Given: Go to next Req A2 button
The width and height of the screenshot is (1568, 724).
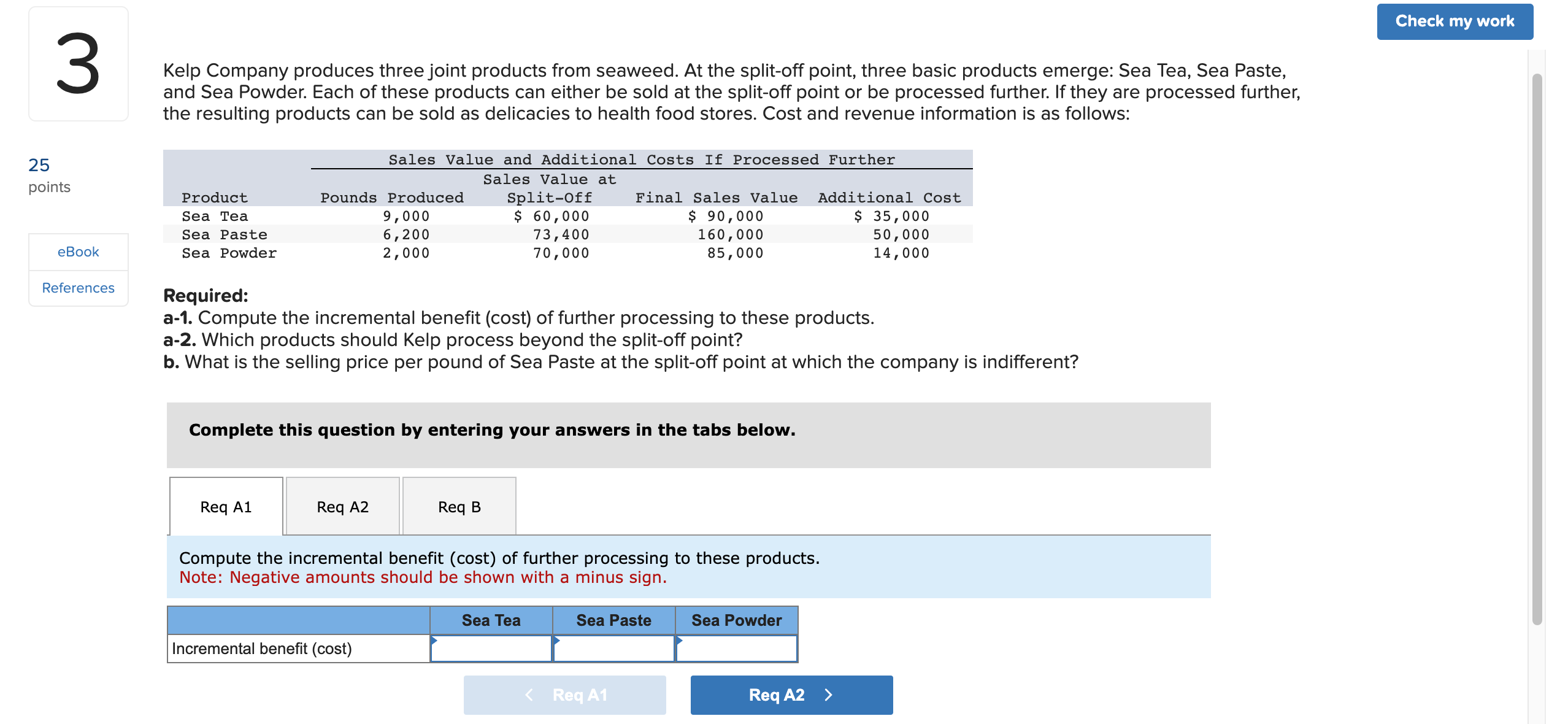Looking at the screenshot, I should [x=791, y=695].
